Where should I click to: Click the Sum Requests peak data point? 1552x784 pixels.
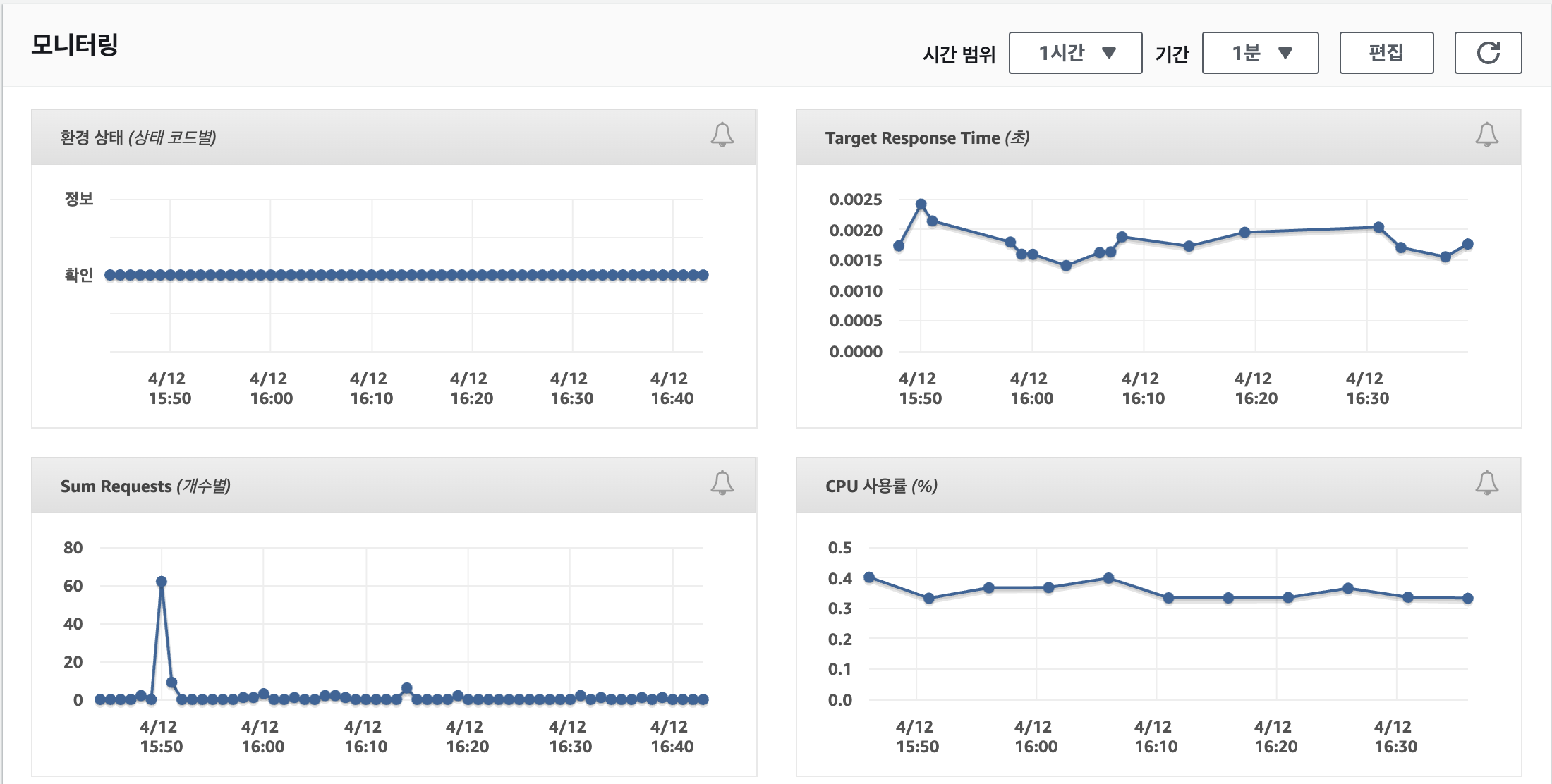pos(162,582)
